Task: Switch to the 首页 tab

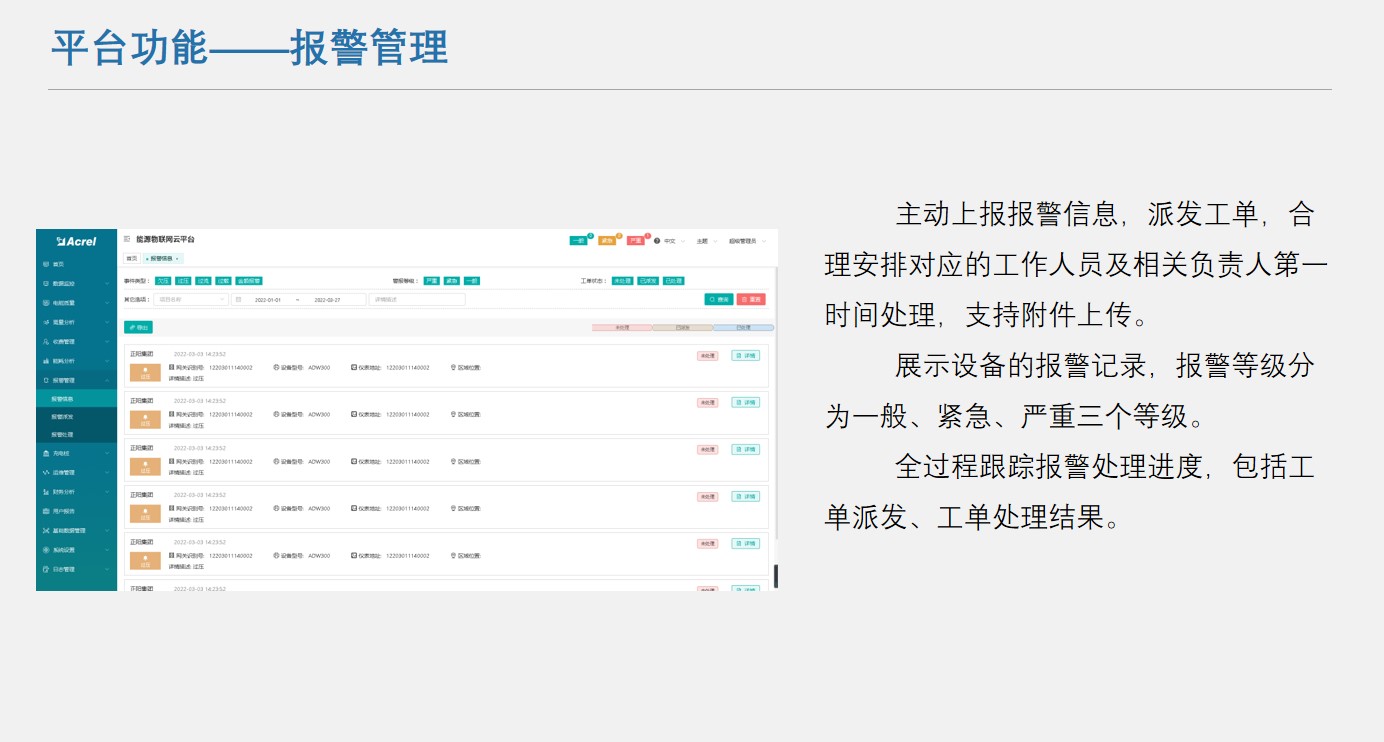Action: [x=131, y=258]
